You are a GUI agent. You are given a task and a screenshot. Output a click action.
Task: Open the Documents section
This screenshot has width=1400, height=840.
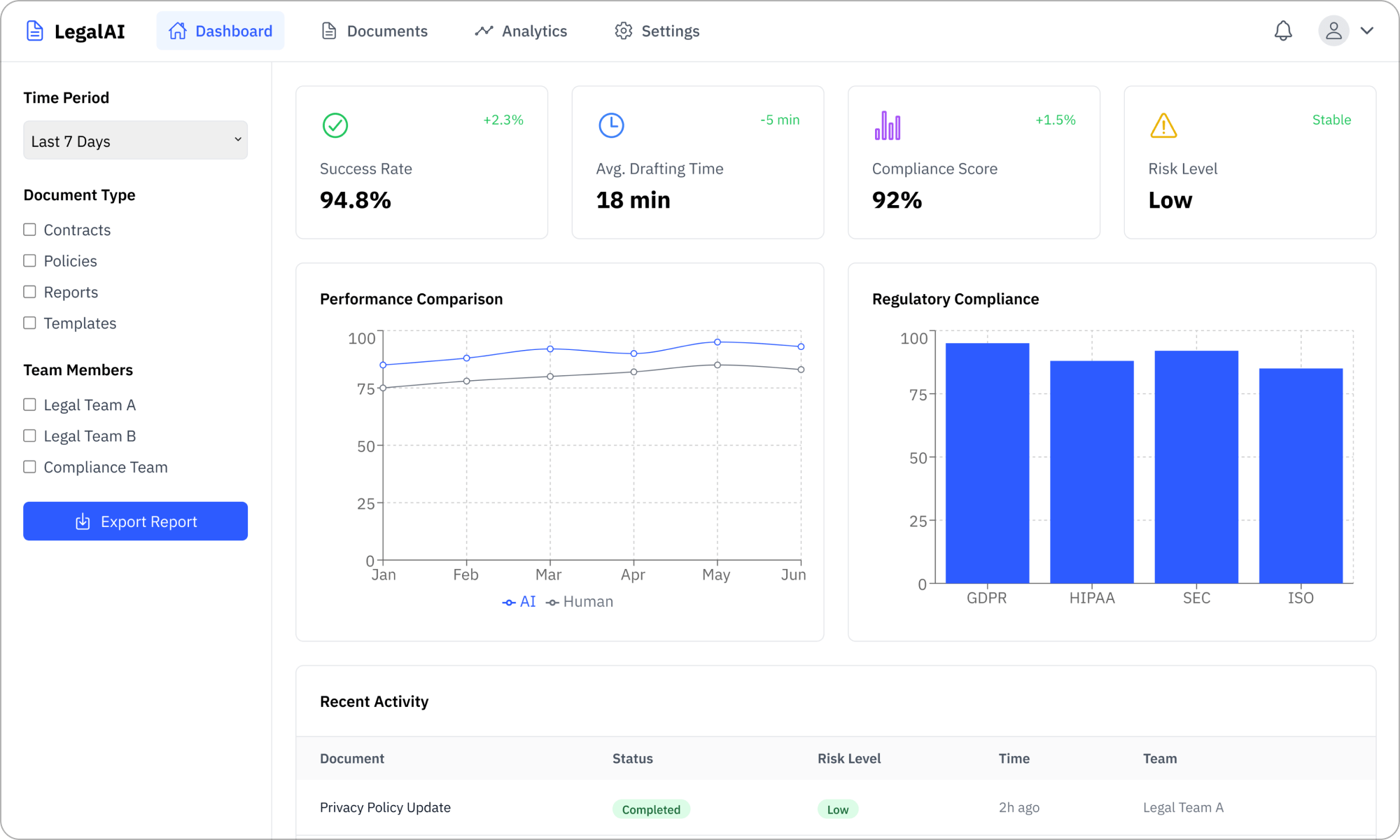coord(374,31)
